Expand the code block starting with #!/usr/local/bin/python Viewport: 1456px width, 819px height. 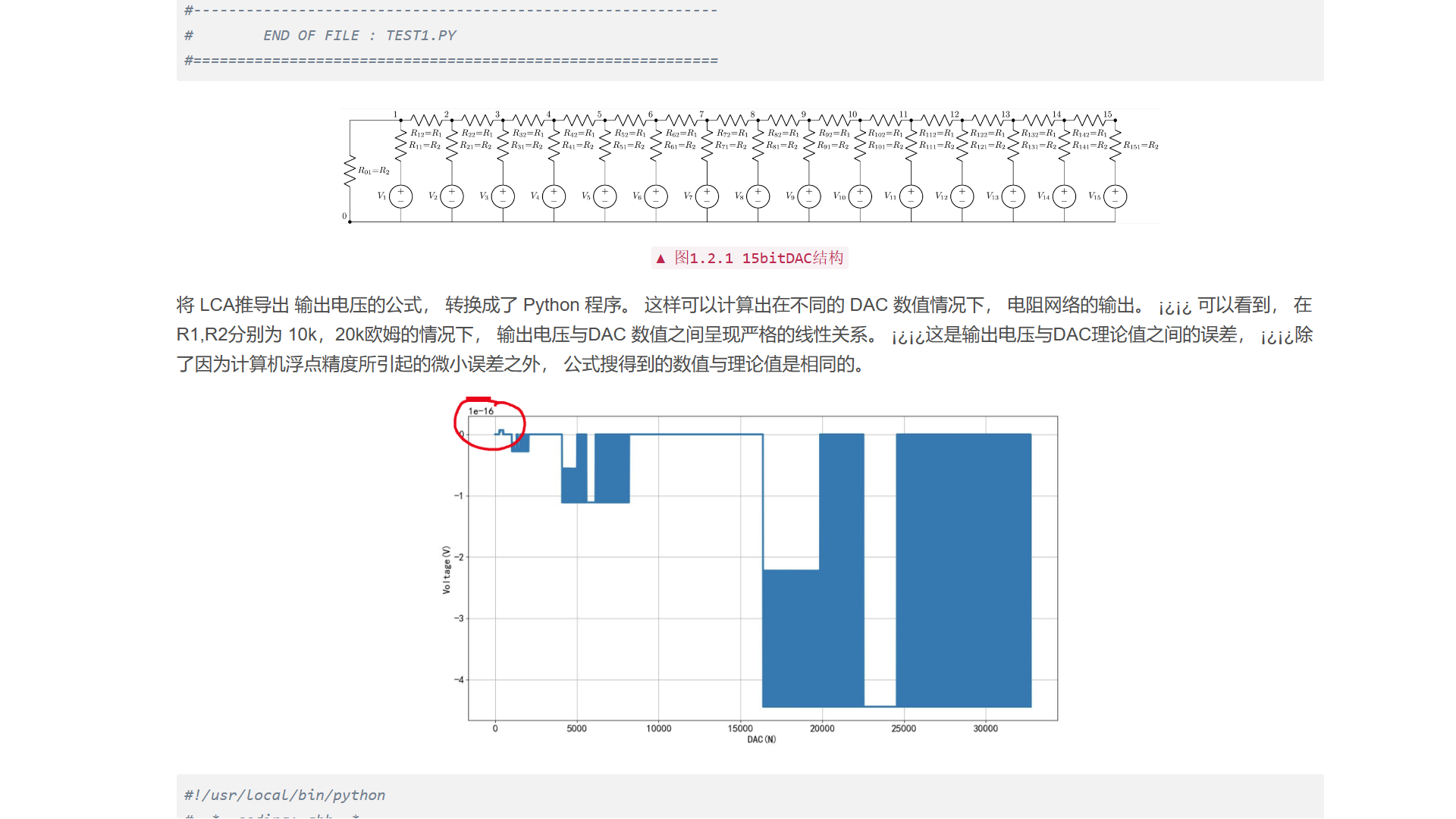284,795
